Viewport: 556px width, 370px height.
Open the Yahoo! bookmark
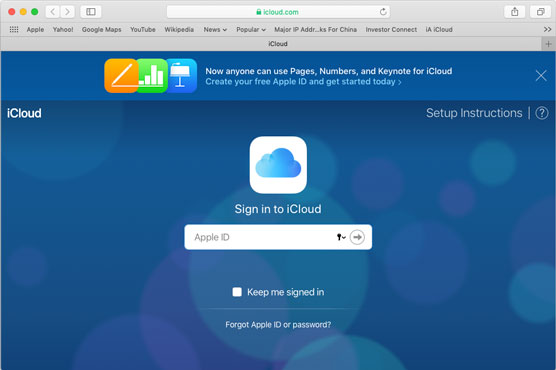[x=63, y=29]
